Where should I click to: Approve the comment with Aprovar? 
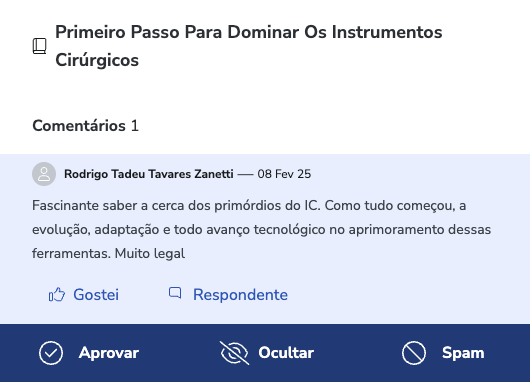click(109, 353)
